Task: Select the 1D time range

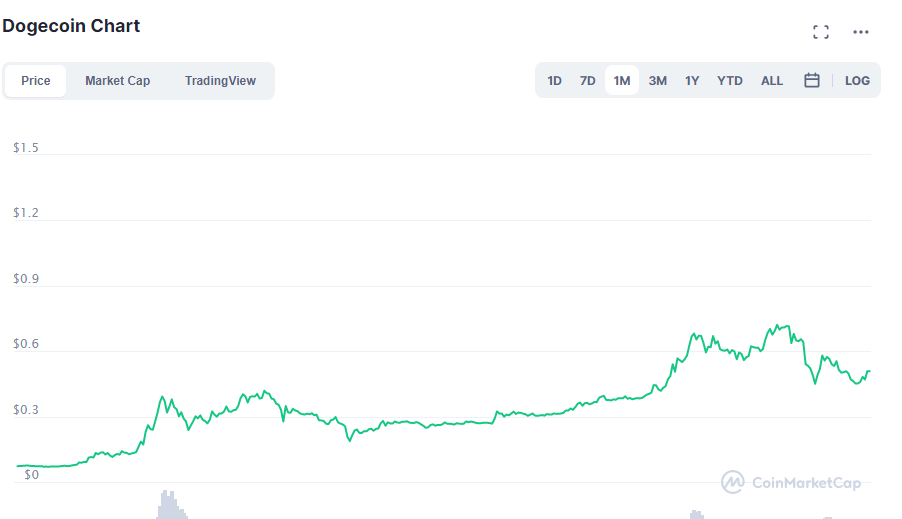Action: click(554, 81)
